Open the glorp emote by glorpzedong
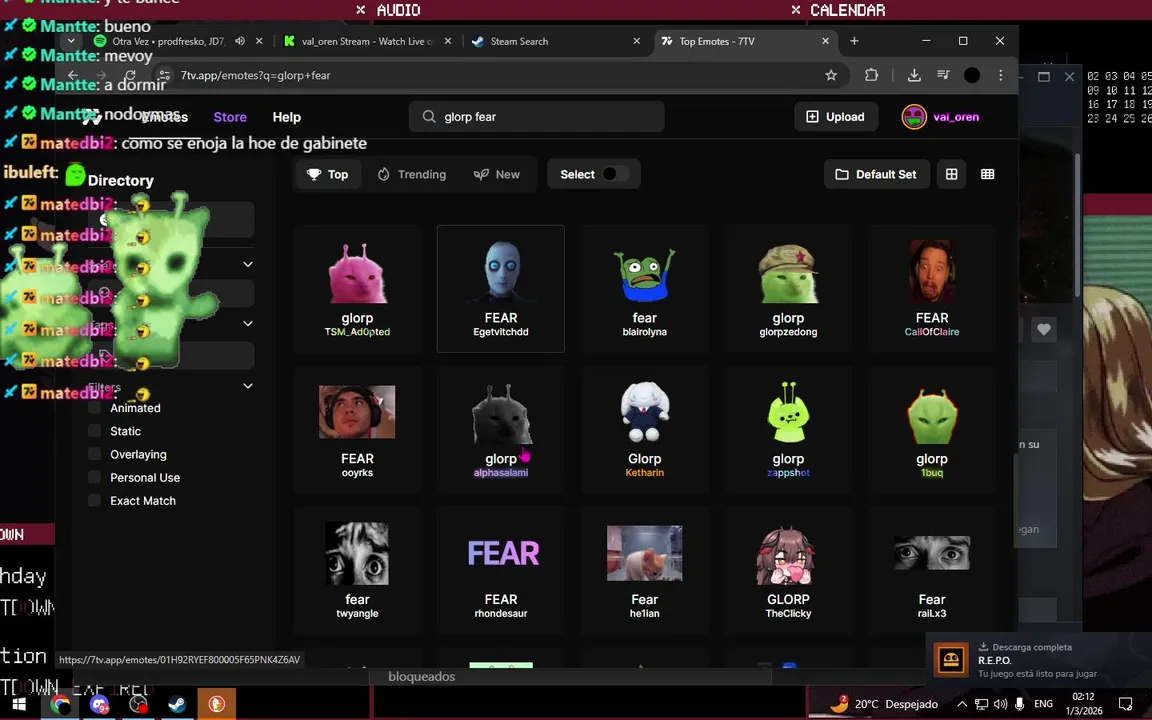 tap(788, 289)
